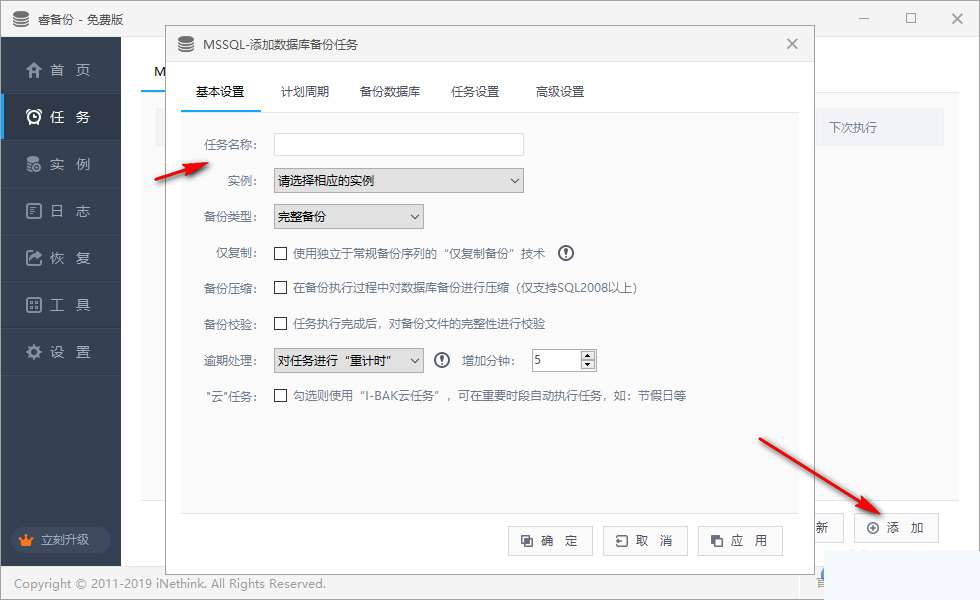The width and height of the screenshot is (980, 600).
Task: Select the Tasks alarm clock icon
Action: click(34, 117)
